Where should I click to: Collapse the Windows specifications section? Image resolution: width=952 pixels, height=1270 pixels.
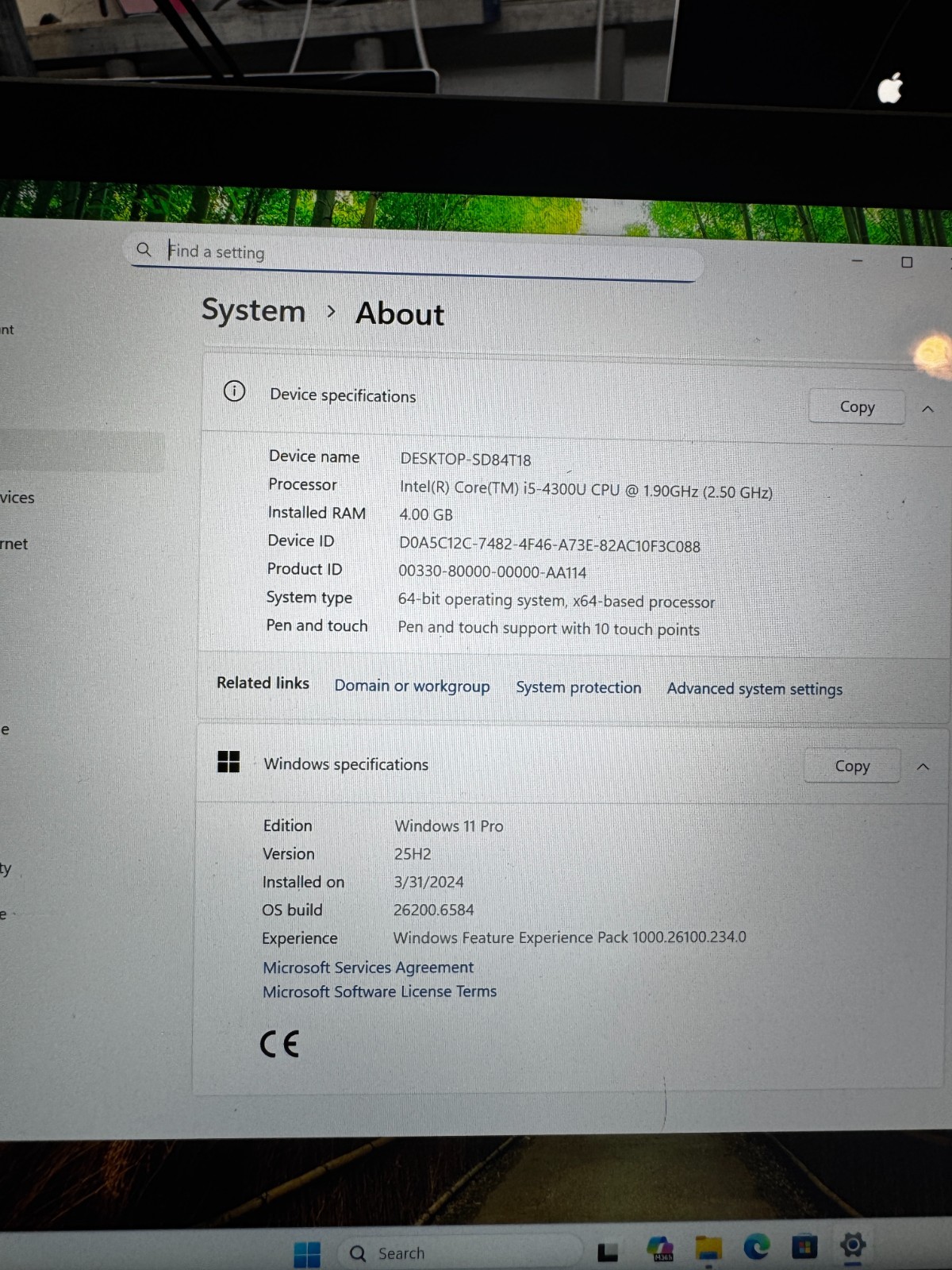[x=923, y=767]
